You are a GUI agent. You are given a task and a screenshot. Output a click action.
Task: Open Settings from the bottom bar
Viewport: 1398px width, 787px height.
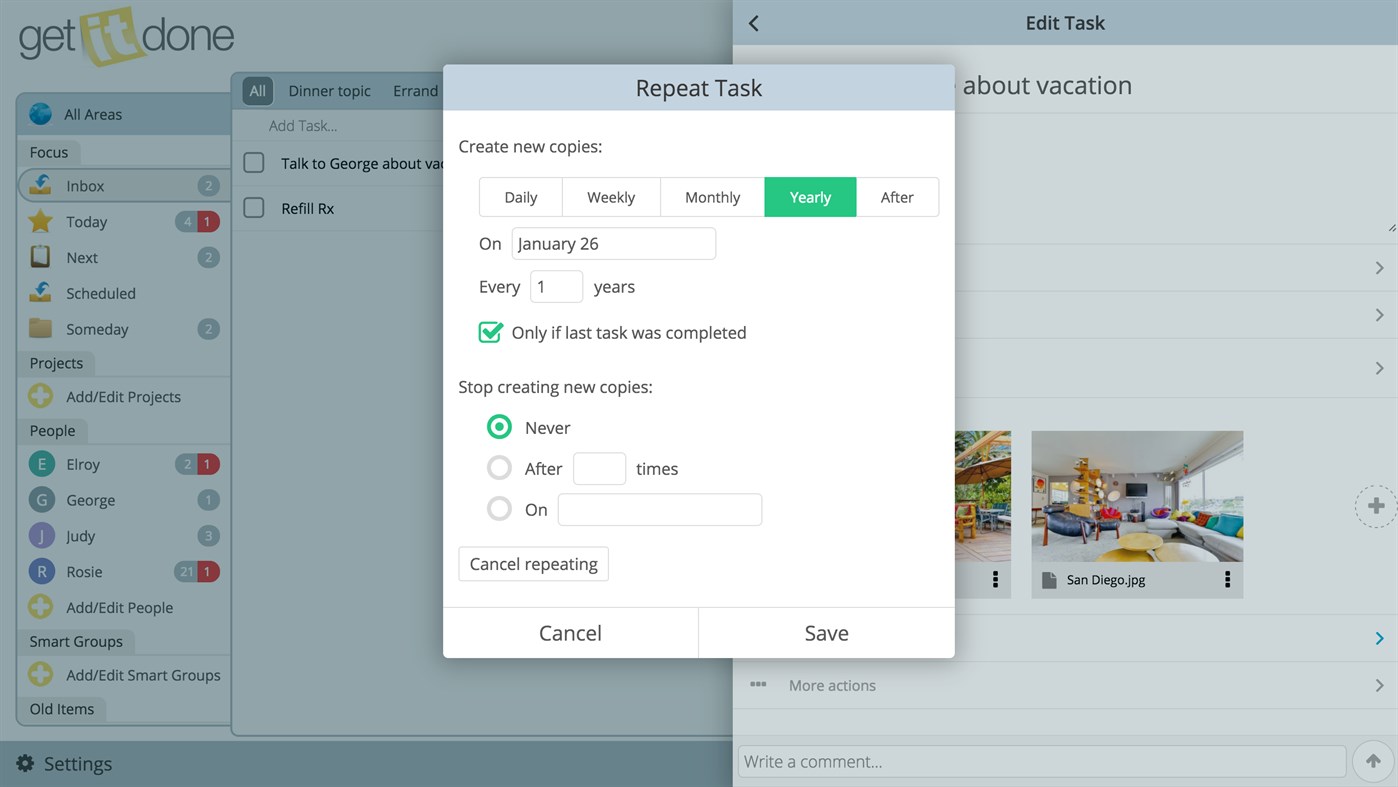[63, 763]
